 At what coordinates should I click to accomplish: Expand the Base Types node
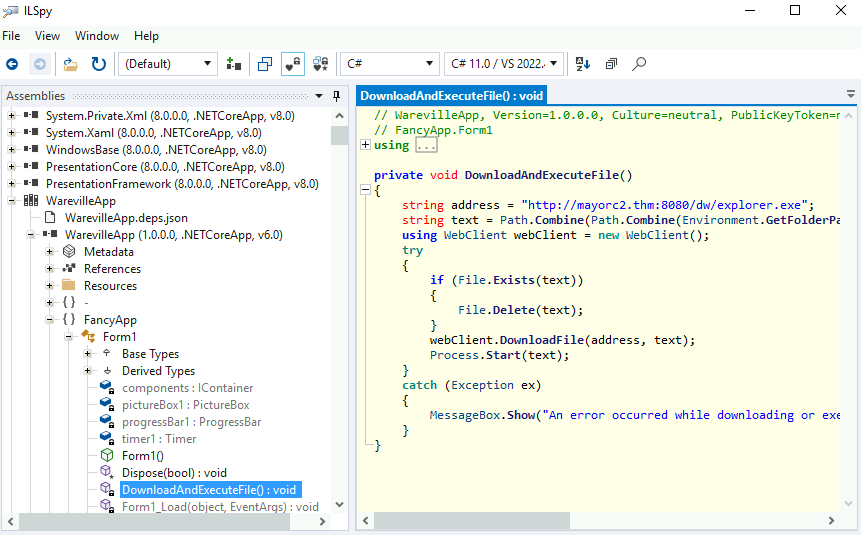click(x=87, y=354)
